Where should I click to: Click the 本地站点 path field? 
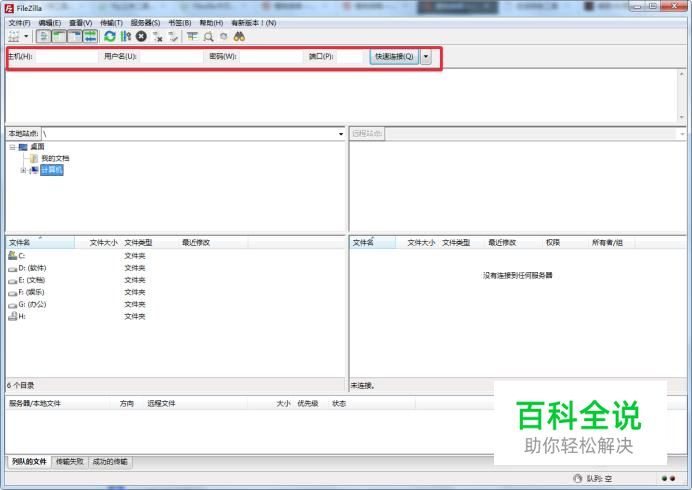tap(189, 134)
